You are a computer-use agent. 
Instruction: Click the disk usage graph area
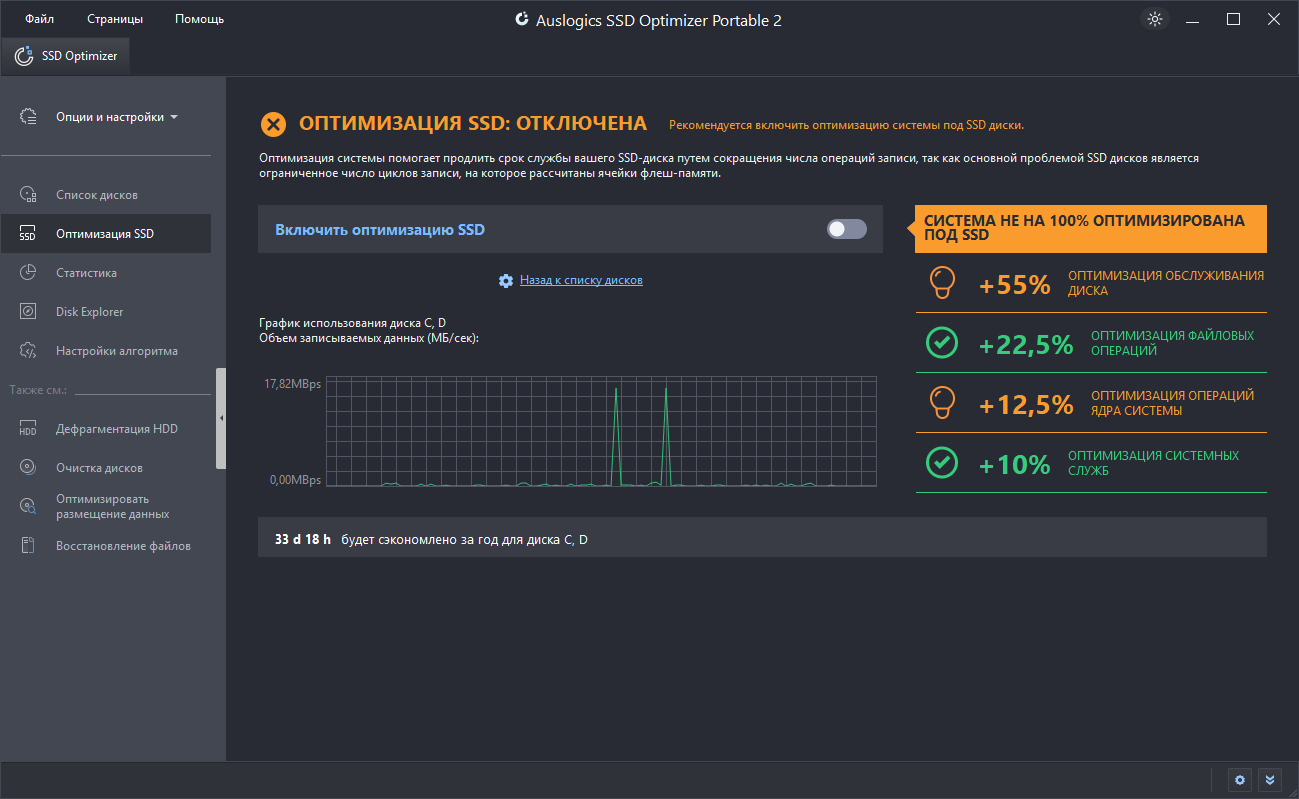[601, 432]
